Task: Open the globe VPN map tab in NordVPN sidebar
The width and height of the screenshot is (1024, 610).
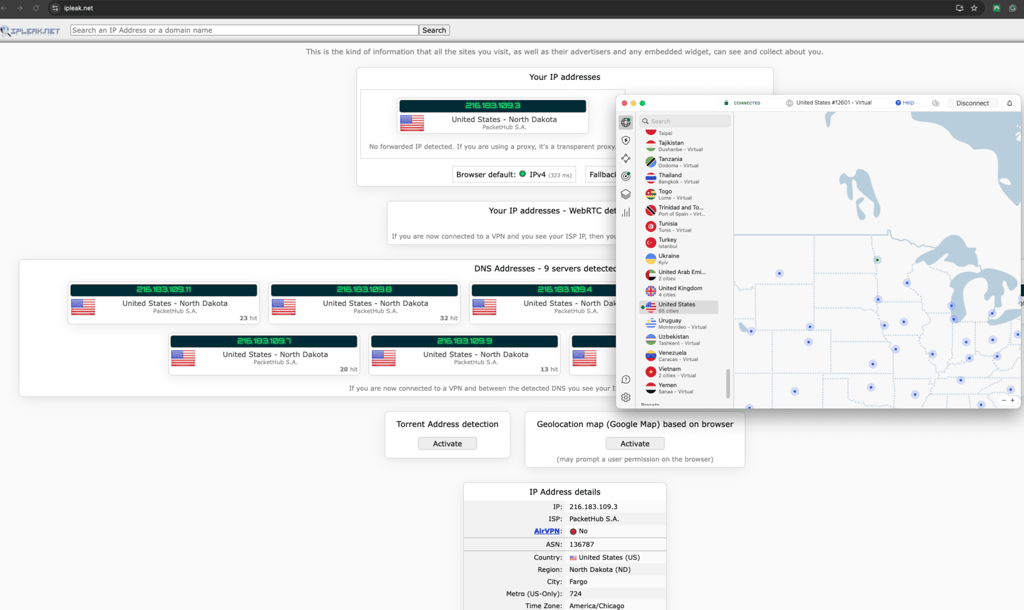Action: pyautogui.click(x=626, y=122)
